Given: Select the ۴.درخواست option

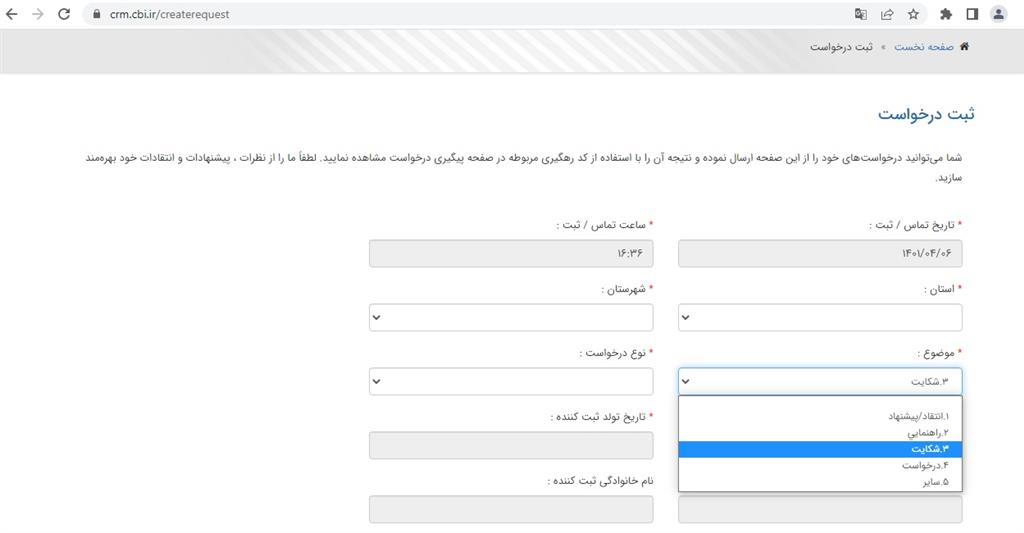Looking at the screenshot, I should (x=924, y=466).
